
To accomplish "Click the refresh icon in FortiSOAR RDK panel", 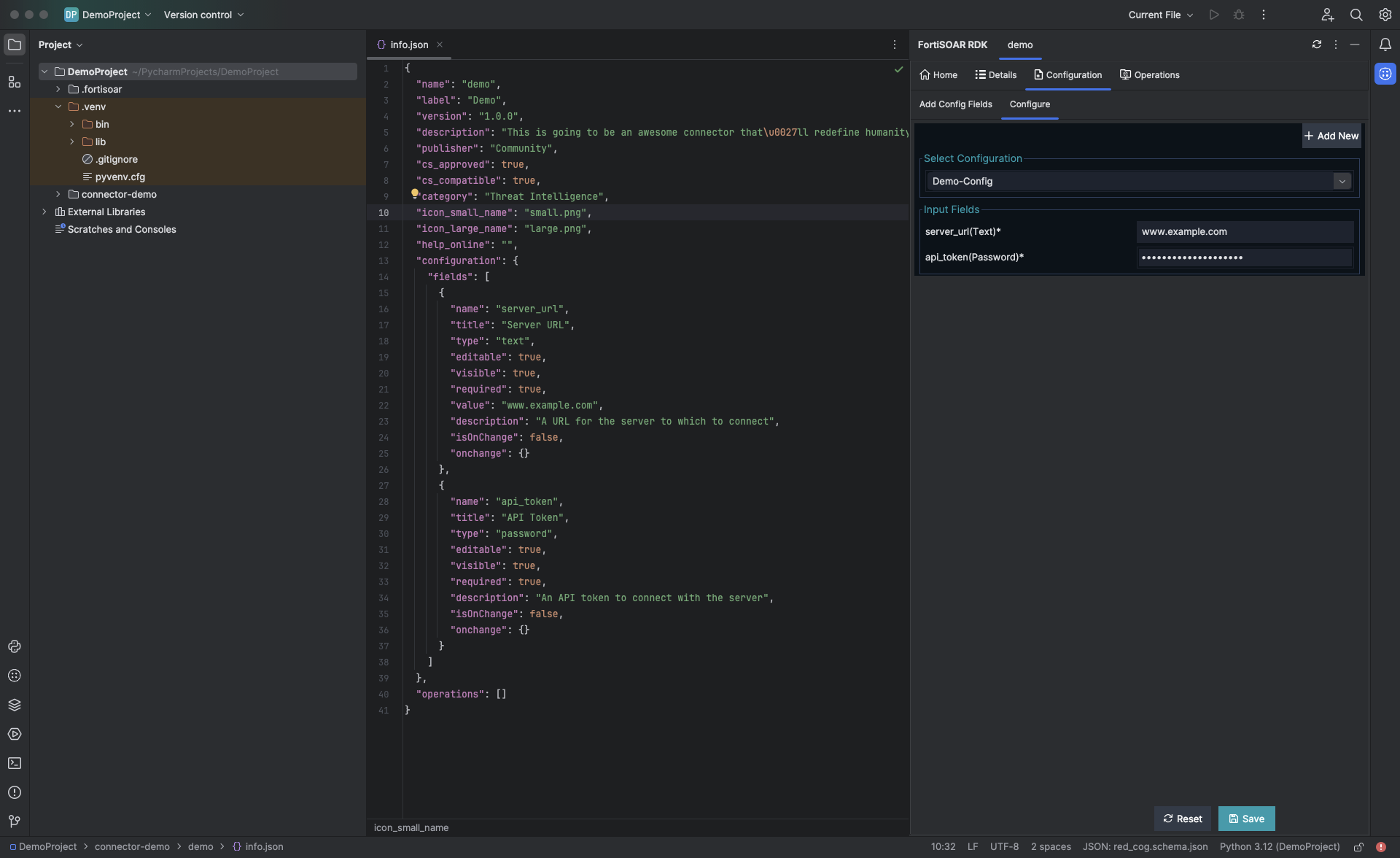I will coord(1316,45).
